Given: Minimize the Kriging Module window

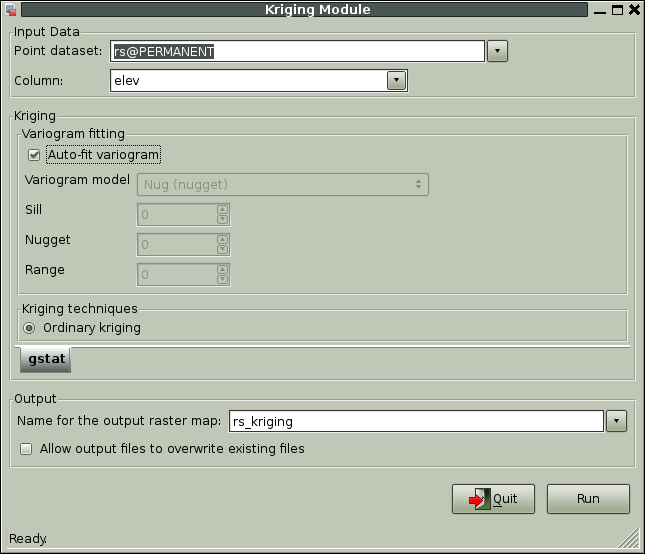Looking at the screenshot, I should tap(599, 10).
